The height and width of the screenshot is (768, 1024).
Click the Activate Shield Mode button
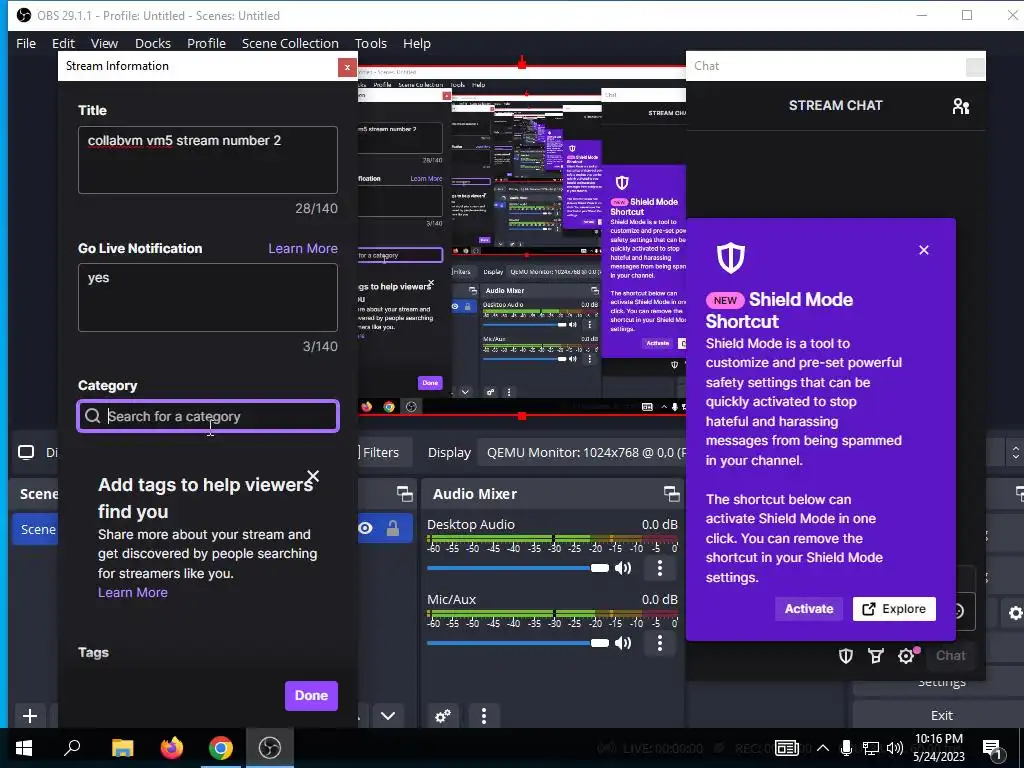(x=808, y=609)
